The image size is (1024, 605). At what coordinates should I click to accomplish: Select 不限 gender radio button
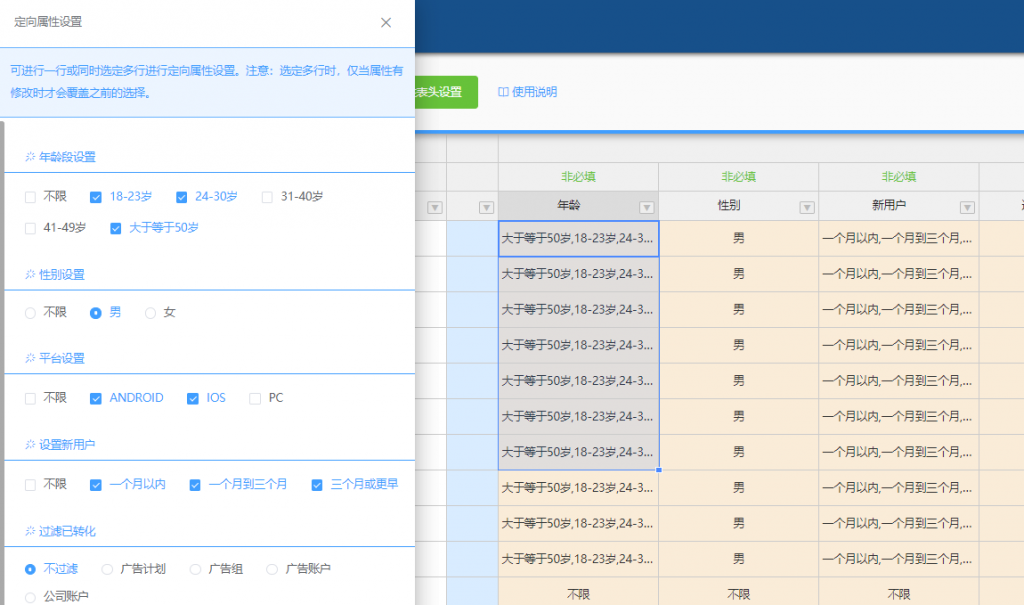click(30, 314)
